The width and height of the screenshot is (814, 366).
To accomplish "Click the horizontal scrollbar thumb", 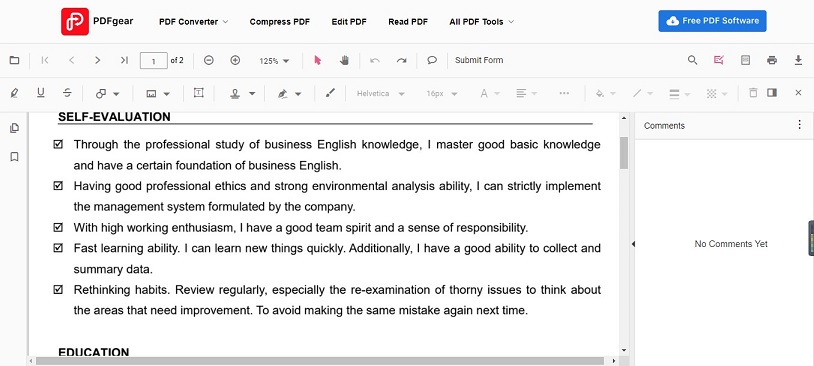I will 320,361.
